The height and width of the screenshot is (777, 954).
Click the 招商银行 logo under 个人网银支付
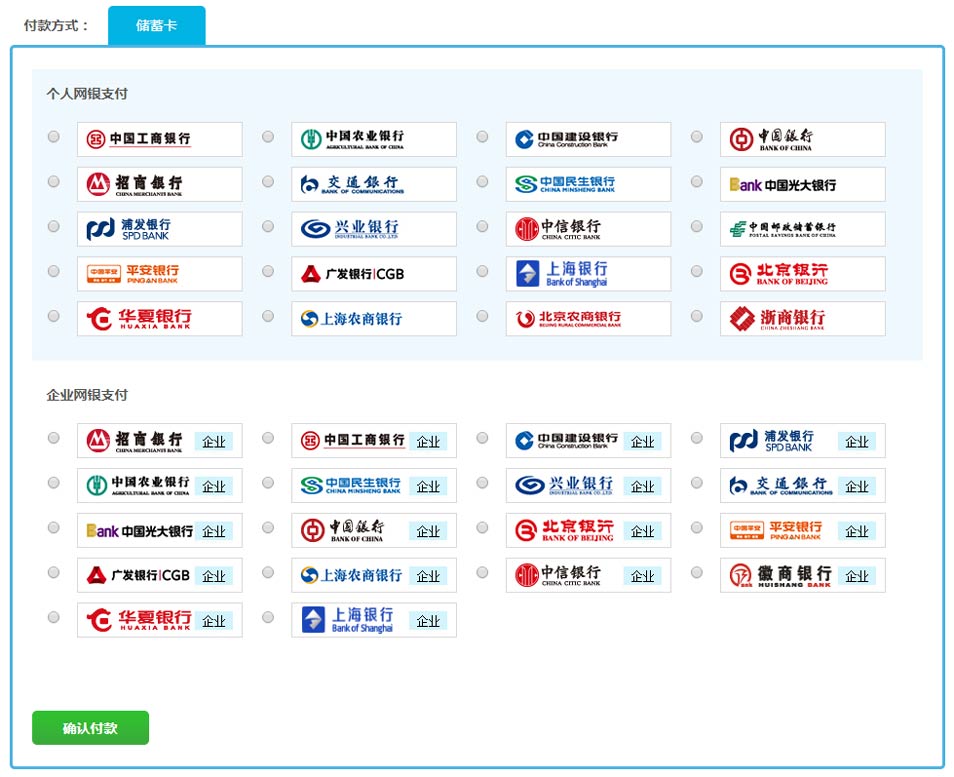[159, 184]
